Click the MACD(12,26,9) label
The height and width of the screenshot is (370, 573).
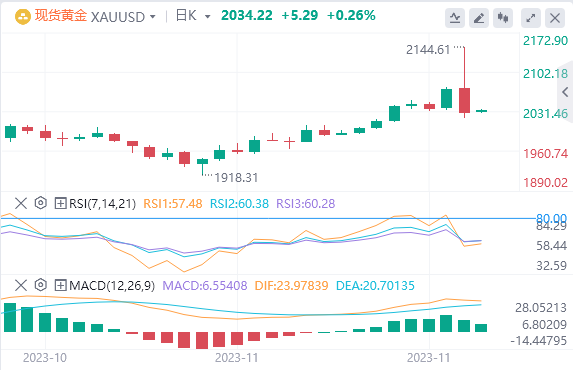click(112, 286)
